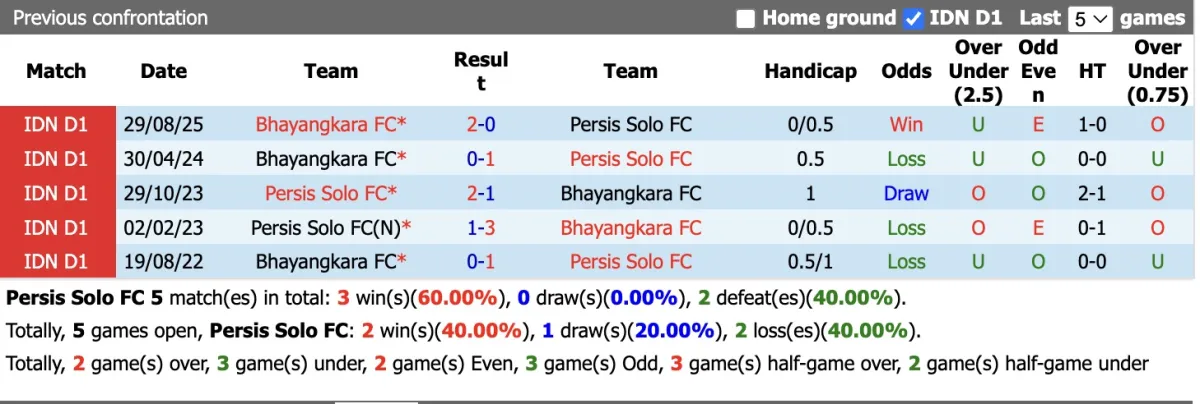Click the Draw odds result on 29/10/23
Viewport: 1200px width, 404px height.
tap(906, 194)
